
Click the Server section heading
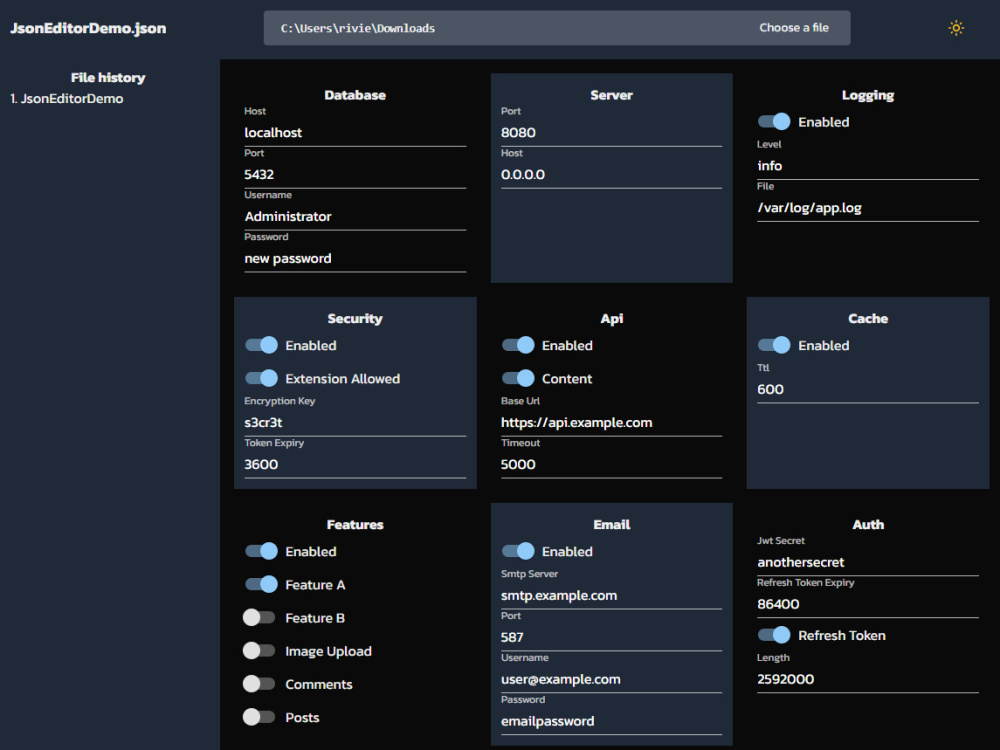(x=612, y=95)
